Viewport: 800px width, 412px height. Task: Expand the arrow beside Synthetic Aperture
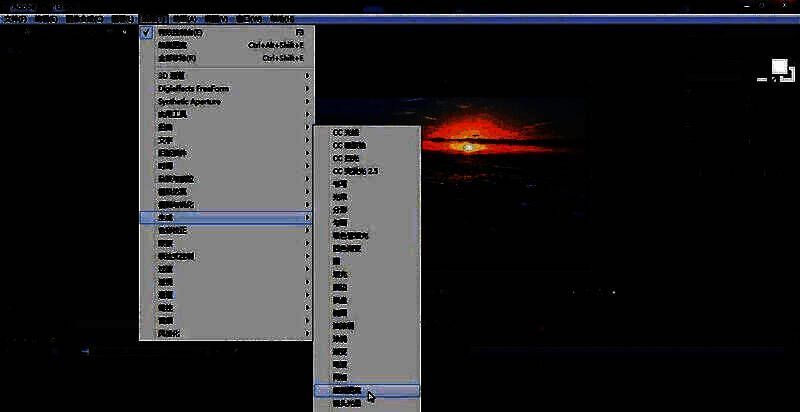307,101
